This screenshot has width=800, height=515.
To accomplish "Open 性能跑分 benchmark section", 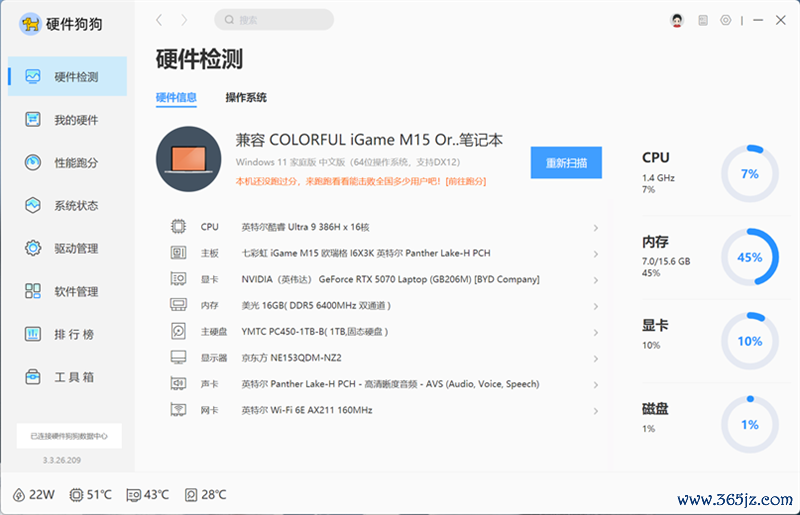I will 67,162.
